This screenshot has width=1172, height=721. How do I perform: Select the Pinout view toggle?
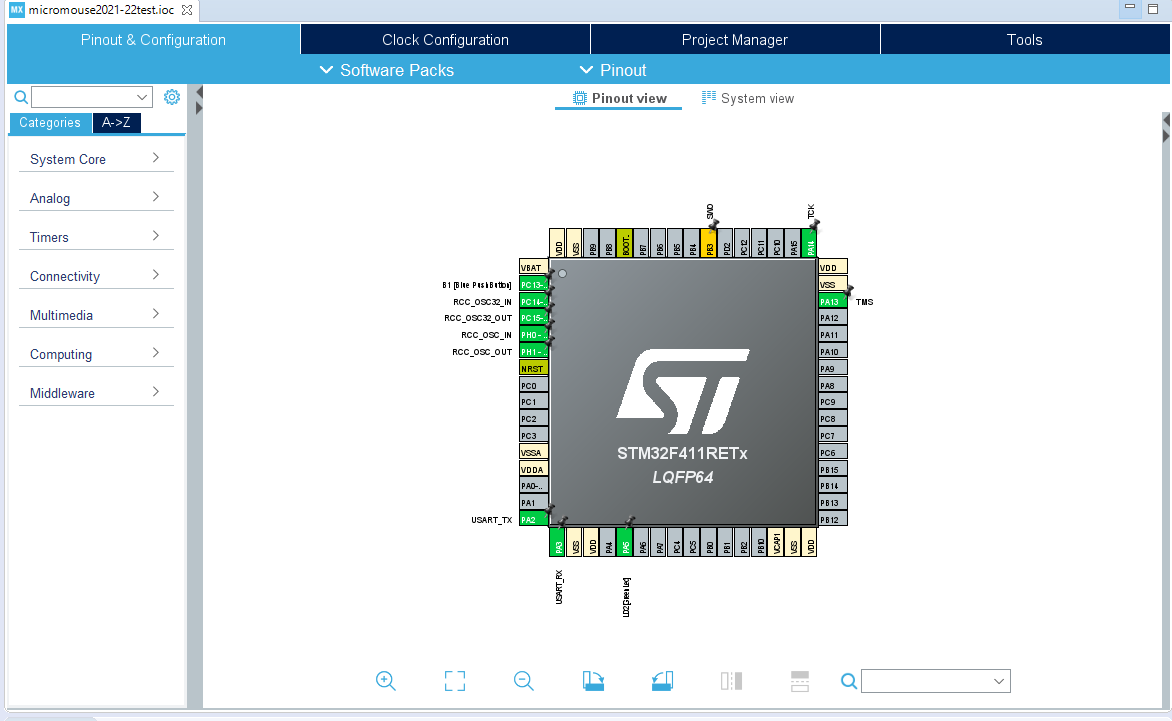[619, 98]
